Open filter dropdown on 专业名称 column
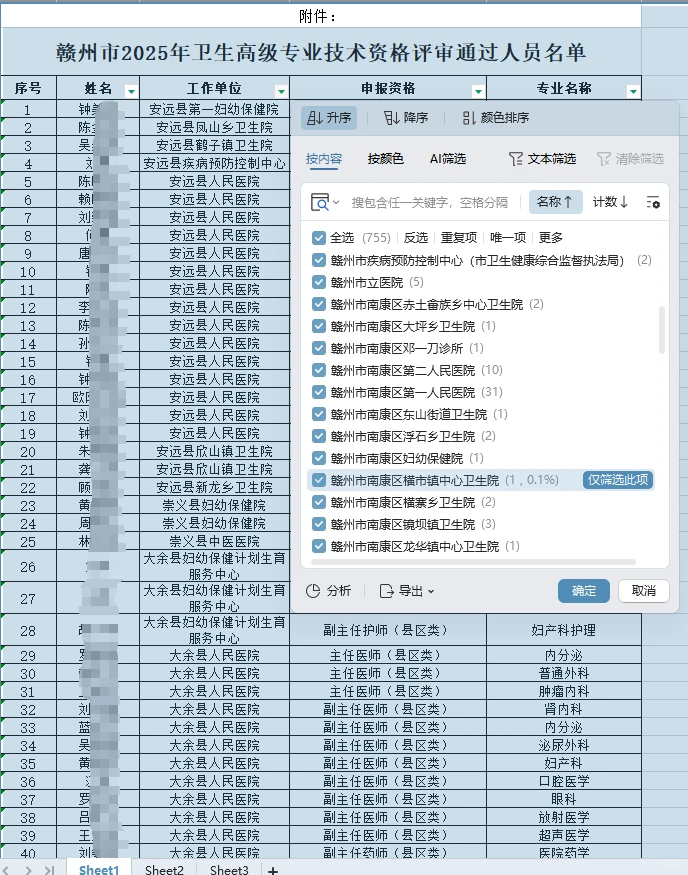688x875 pixels. [x=633, y=91]
